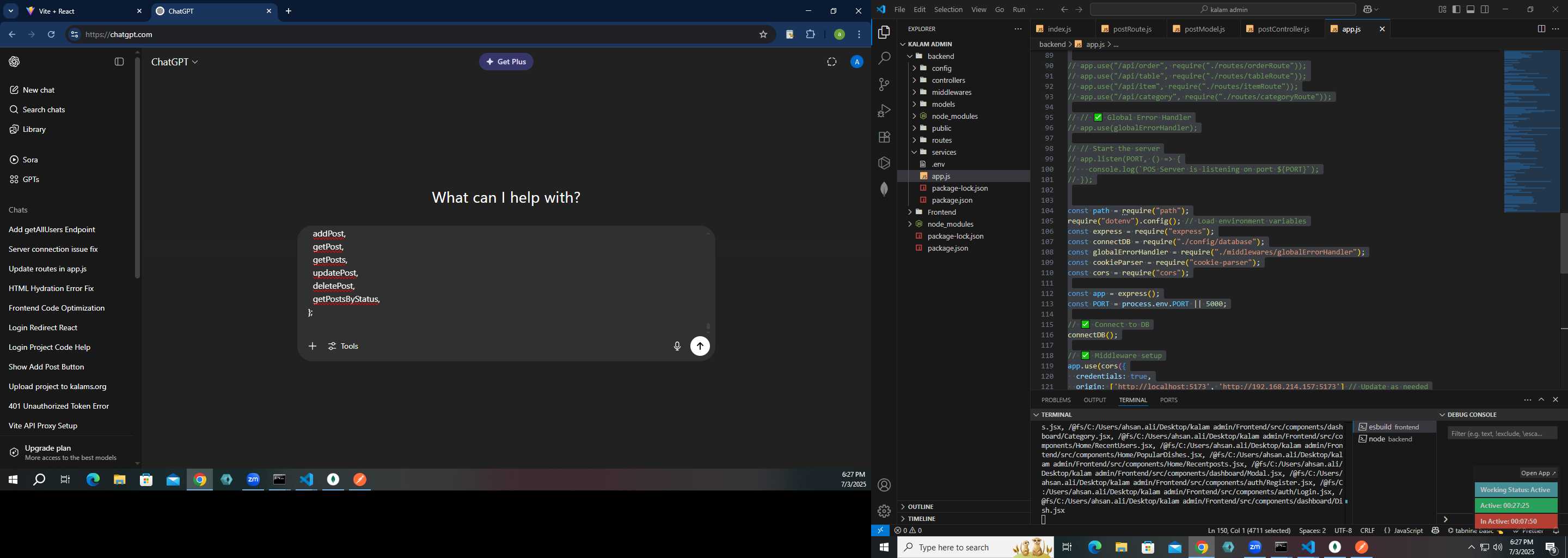Click the ChatGPT logo icon
The height and width of the screenshot is (558, 1568).
point(14,62)
